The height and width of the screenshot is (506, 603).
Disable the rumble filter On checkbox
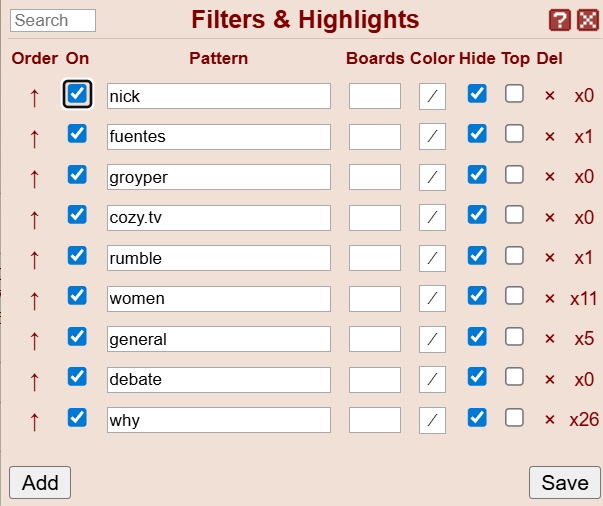pos(77,256)
